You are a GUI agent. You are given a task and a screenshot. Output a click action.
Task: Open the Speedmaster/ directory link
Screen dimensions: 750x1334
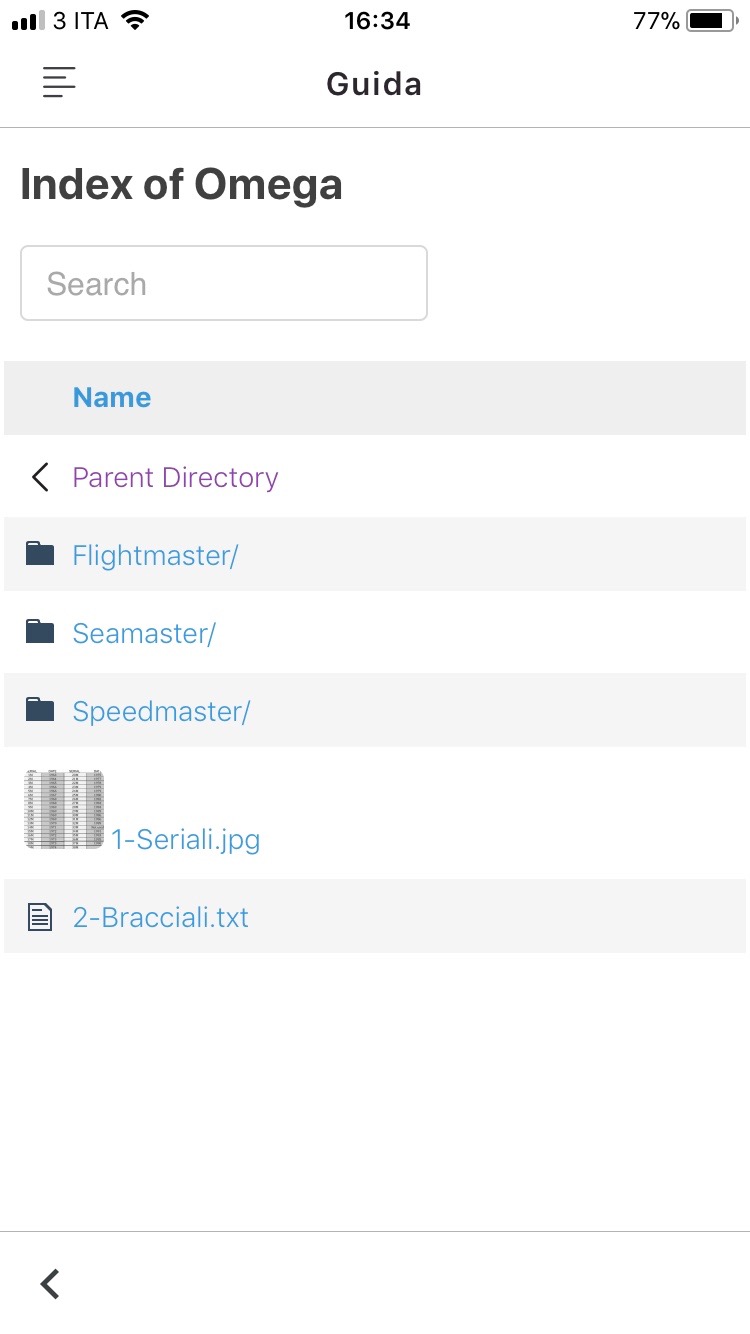coord(161,711)
